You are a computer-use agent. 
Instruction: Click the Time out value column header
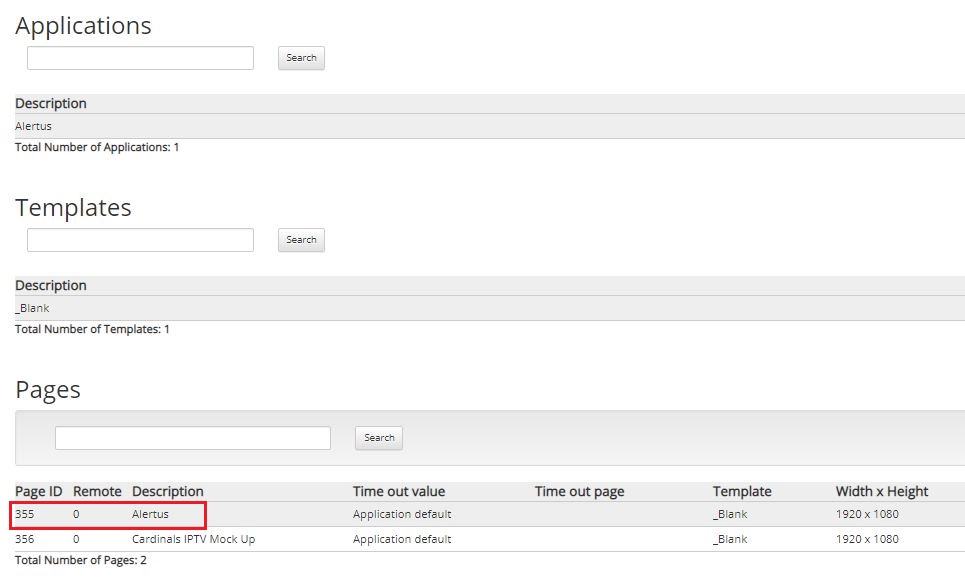coord(399,491)
